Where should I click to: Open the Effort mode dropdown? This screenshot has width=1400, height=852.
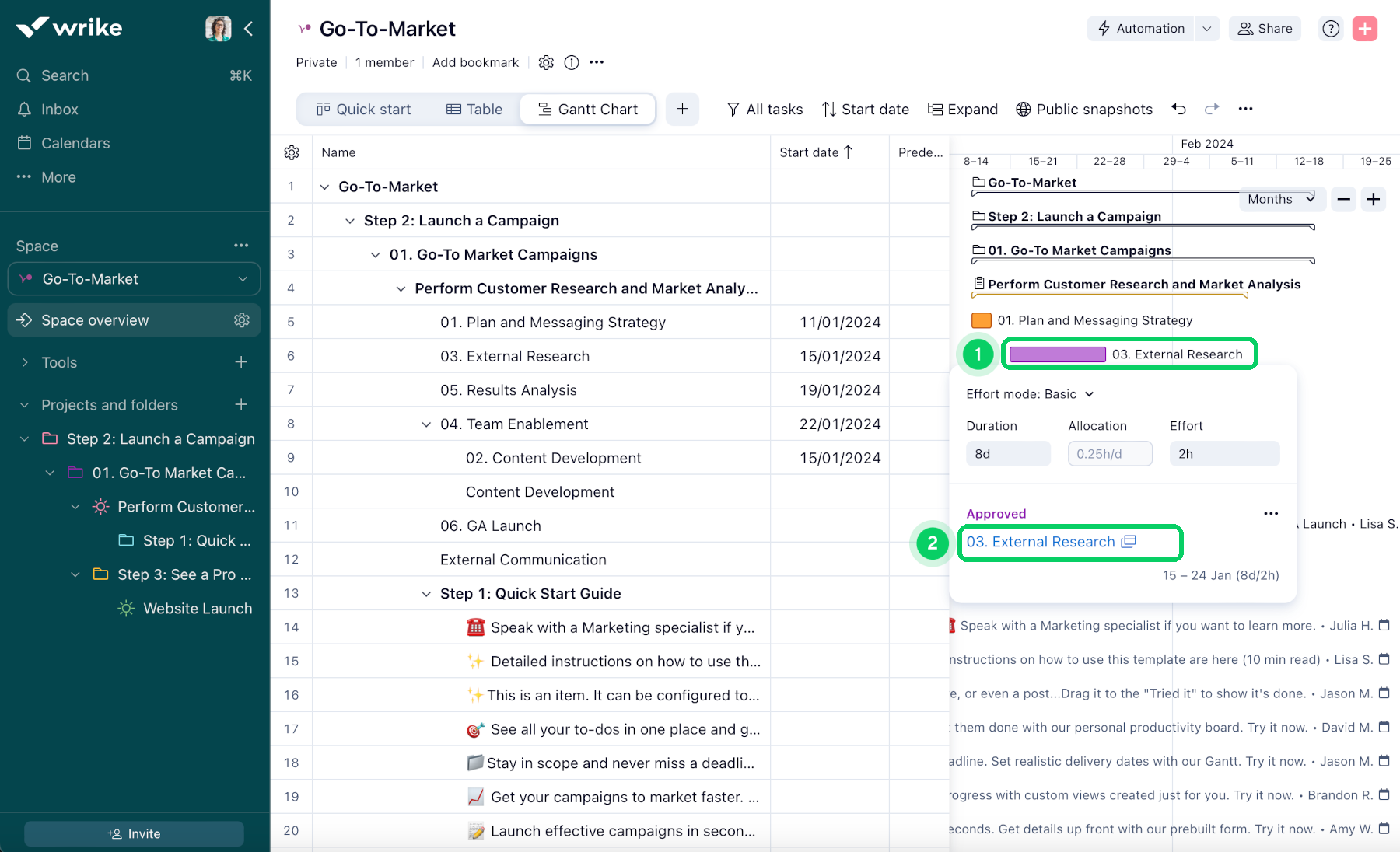point(1030,394)
